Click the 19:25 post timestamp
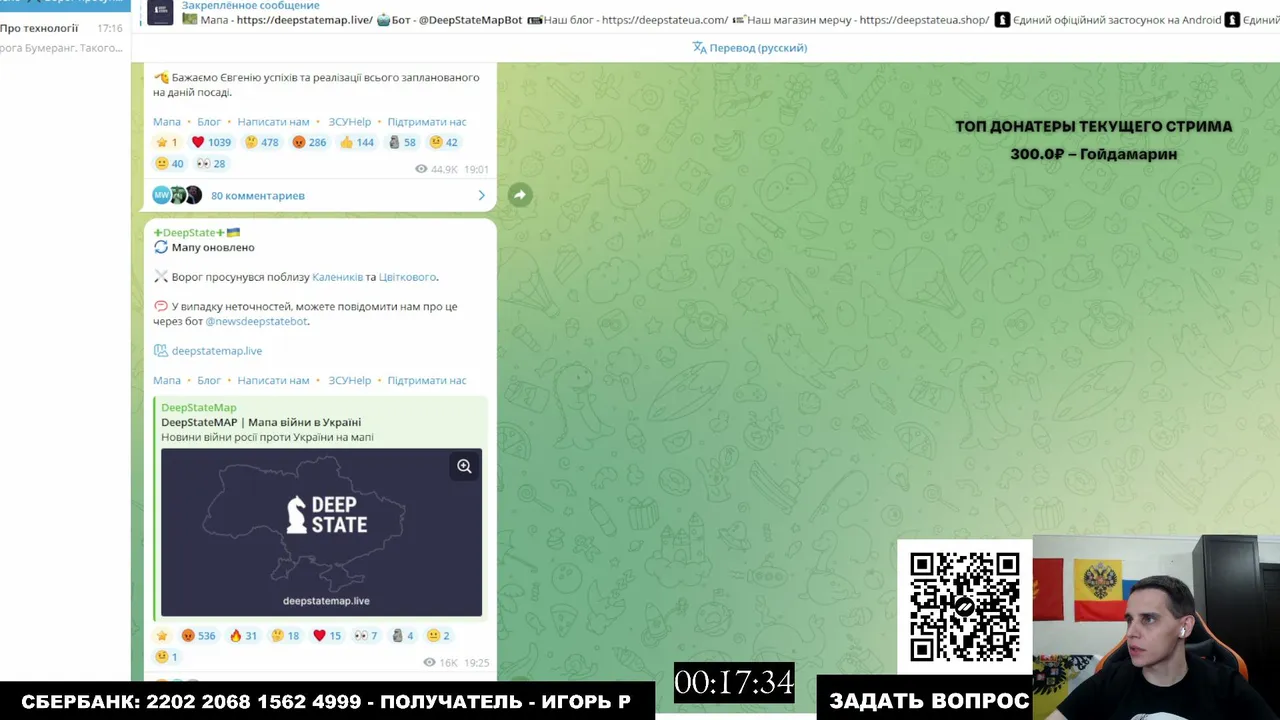This screenshot has width=1280, height=720. [x=476, y=663]
